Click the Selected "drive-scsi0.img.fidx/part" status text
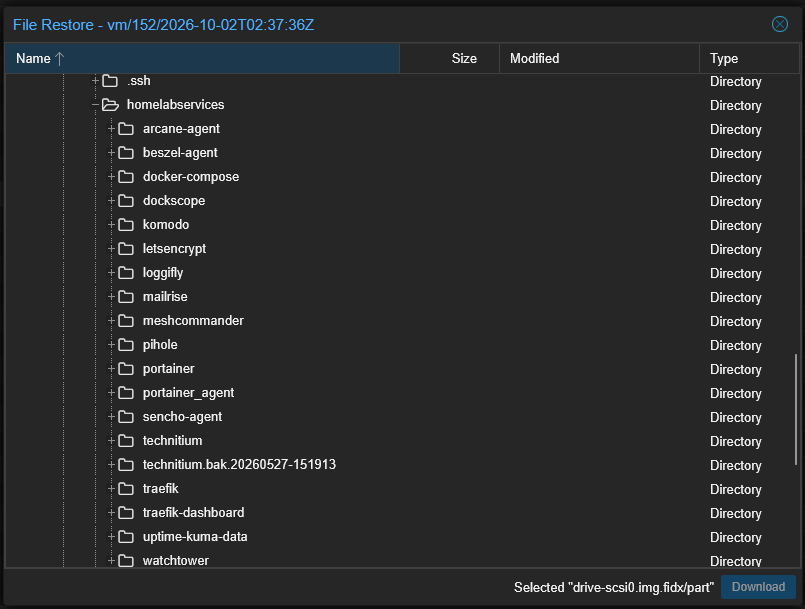 [614, 587]
